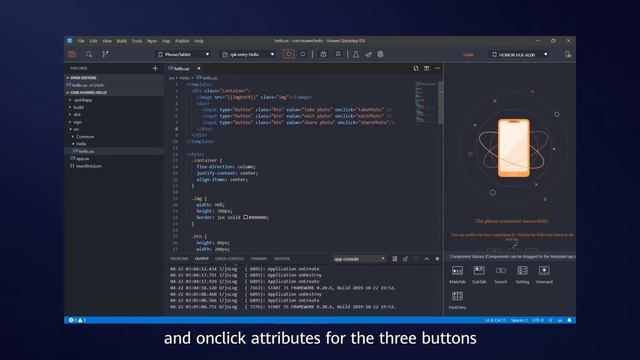Click the code minimap preview
Screen dimensions: 640x360
[x=426, y=102]
